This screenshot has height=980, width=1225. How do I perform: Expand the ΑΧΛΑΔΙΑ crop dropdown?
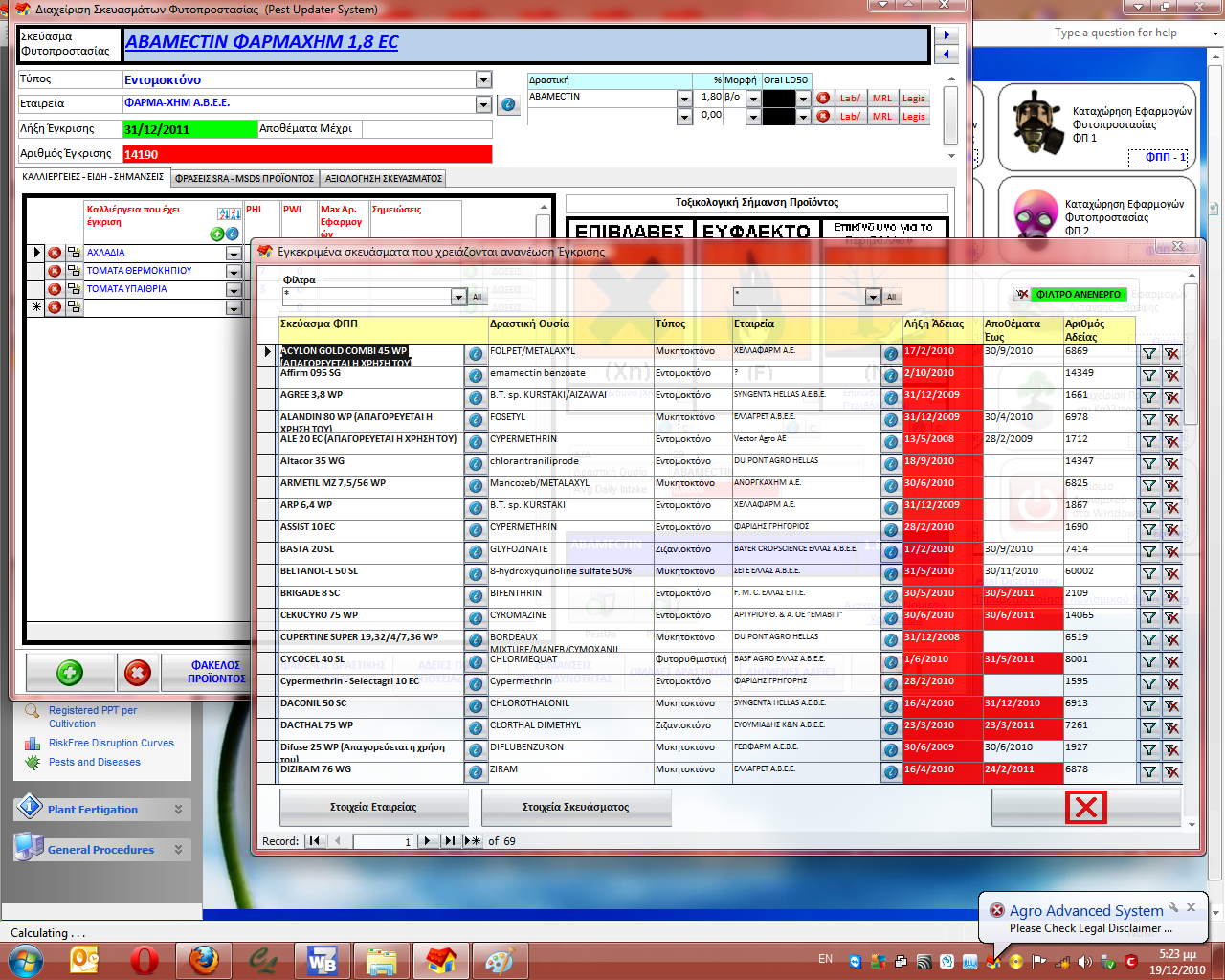234,254
